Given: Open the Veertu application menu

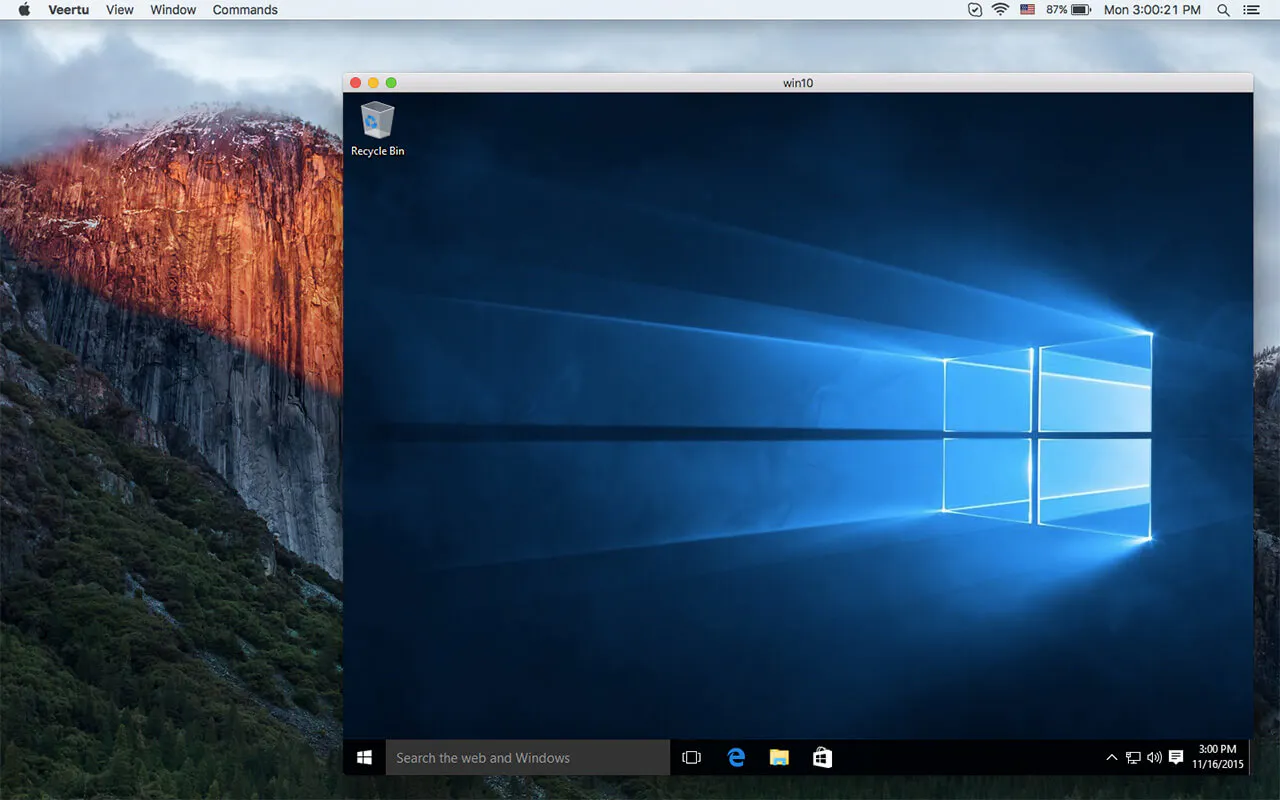Looking at the screenshot, I should point(68,10).
